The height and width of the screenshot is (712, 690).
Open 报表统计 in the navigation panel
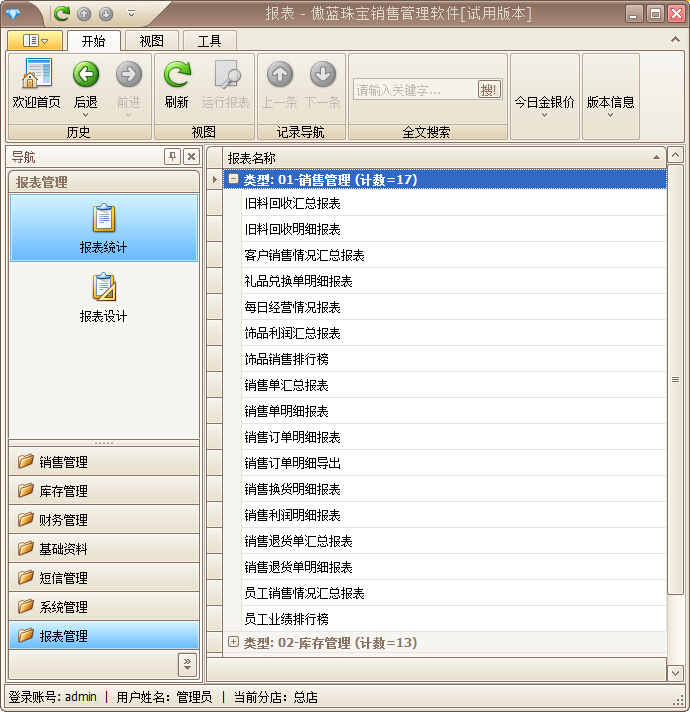104,229
